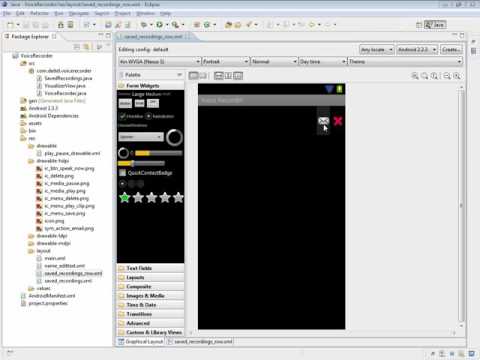Click the rightmost zoom-in icon above canvas
The width and height of the screenshot is (480, 360).
pyautogui.click(x=457, y=76)
